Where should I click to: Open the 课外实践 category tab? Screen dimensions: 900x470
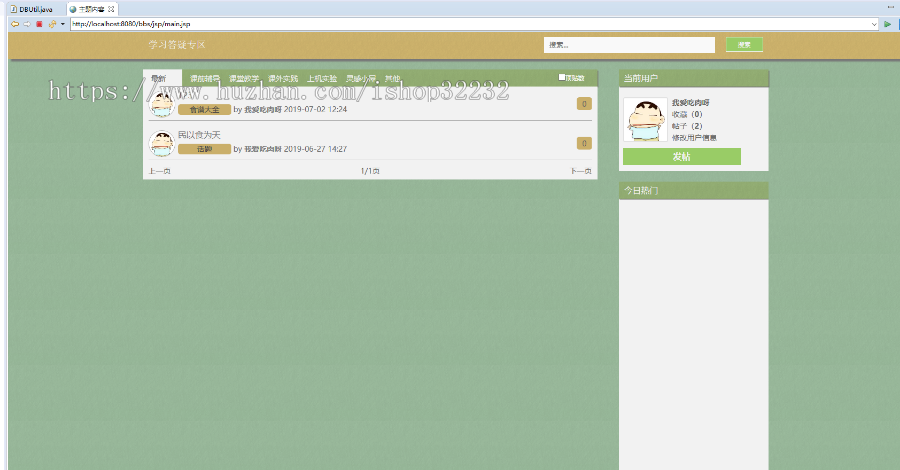click(x=283, y=79)
